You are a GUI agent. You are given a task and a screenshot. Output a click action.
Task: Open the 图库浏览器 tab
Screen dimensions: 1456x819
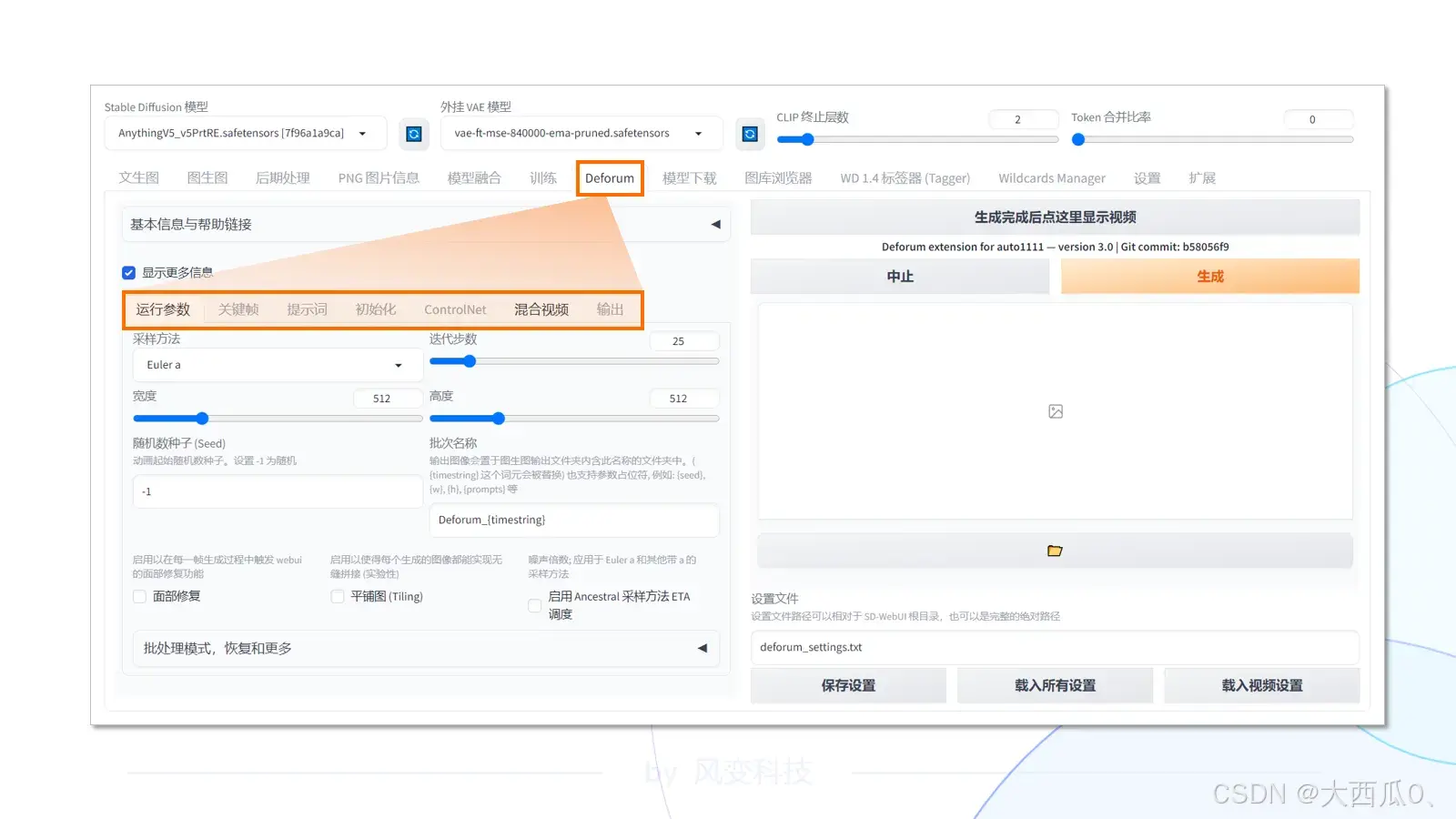[778, 178]
